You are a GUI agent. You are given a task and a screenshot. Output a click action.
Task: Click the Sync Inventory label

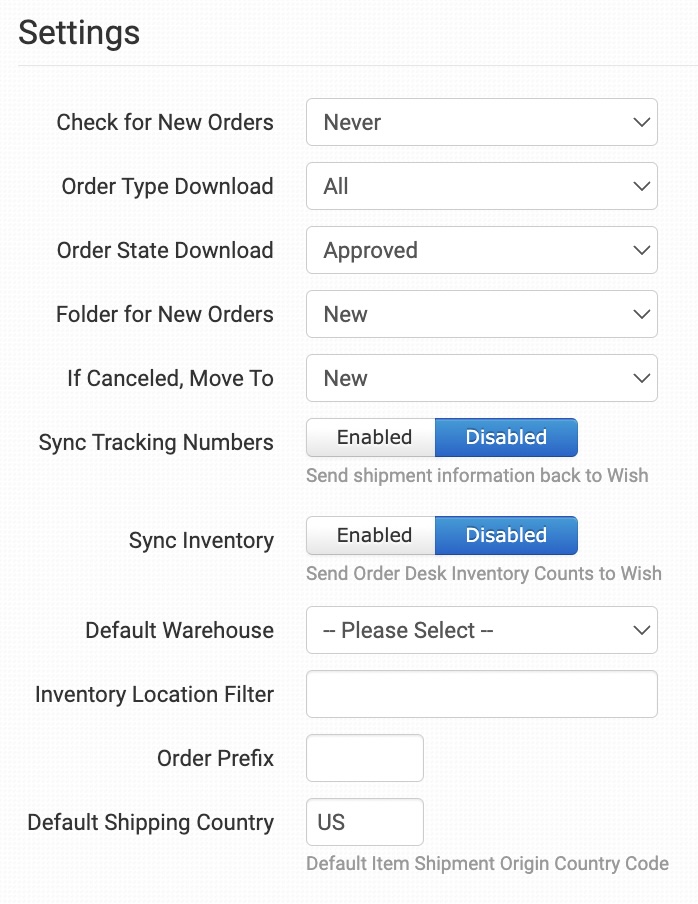(201, 540)
